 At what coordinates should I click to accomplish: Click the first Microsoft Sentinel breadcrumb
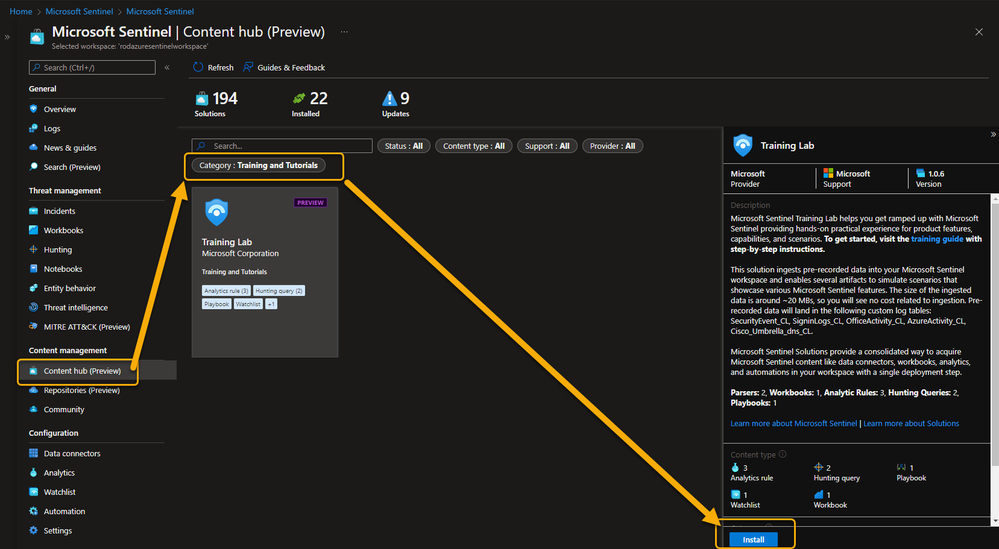pos(79,11)
